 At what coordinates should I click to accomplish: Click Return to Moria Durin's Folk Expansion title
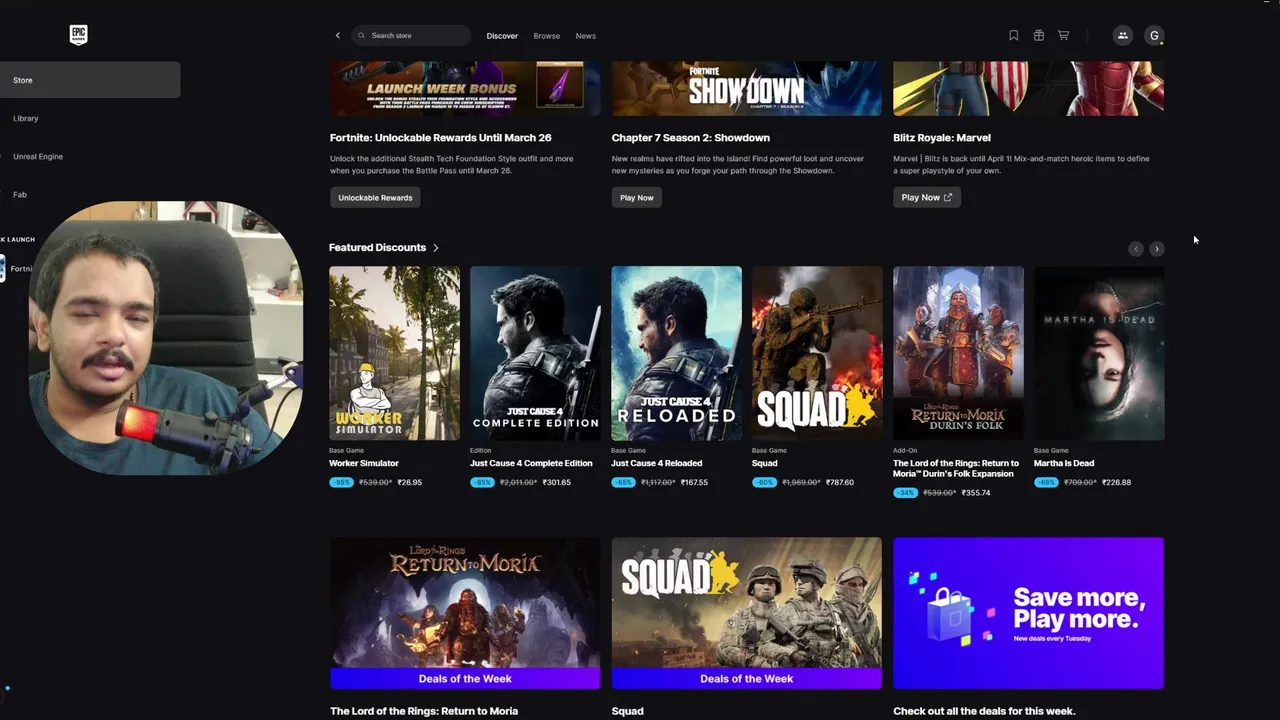[x=956, y=468]
